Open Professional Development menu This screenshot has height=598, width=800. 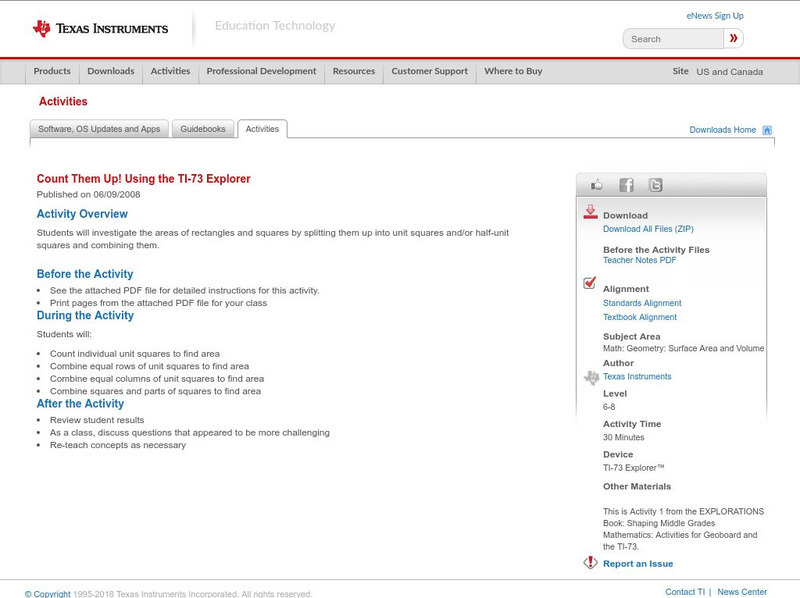point(261,71)
